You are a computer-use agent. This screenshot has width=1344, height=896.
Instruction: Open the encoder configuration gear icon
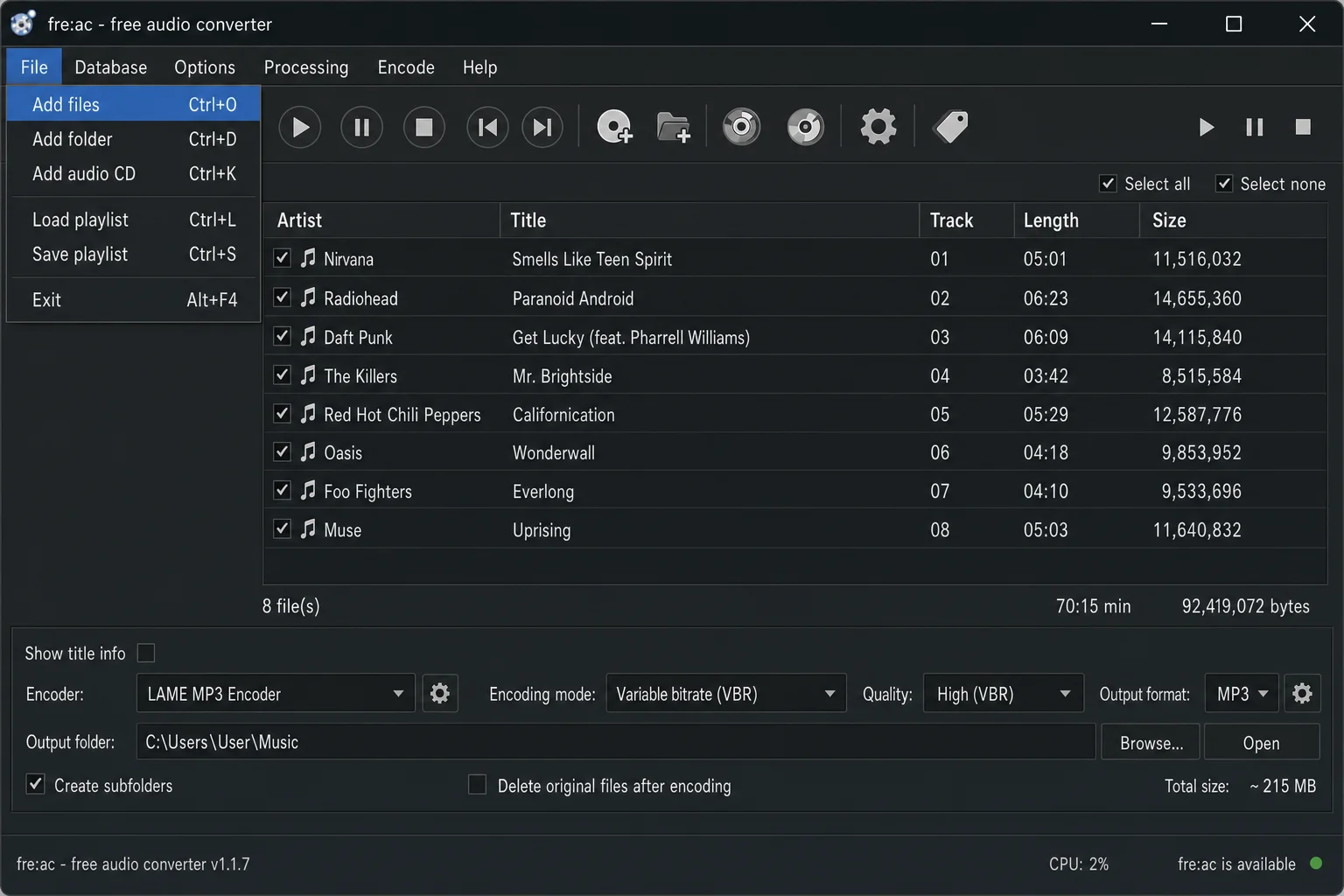click(x=440, y=694)
